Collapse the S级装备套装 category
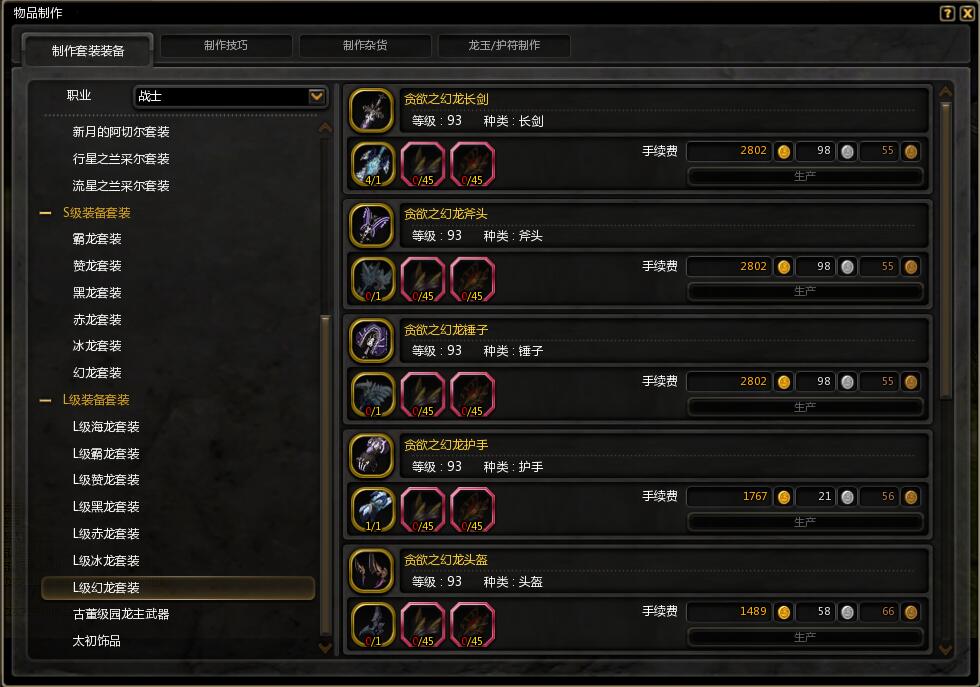Screen dimensions: 980x687 45,213
